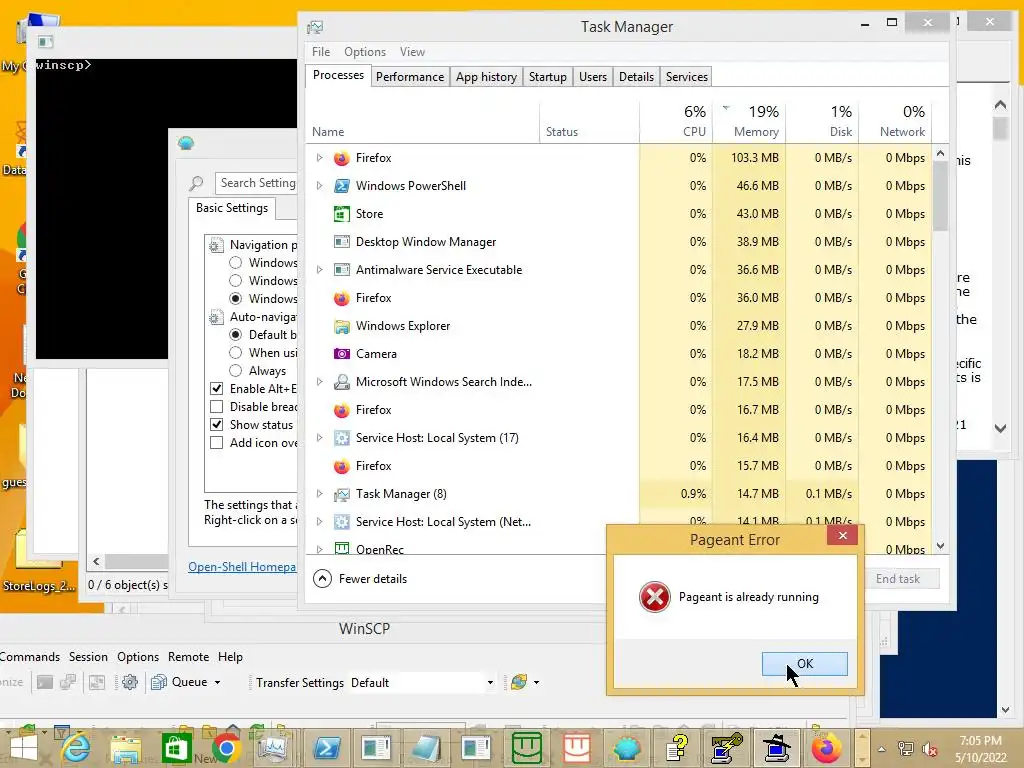Expand Microsoft Windows Search Indexer row

point(319,381)
